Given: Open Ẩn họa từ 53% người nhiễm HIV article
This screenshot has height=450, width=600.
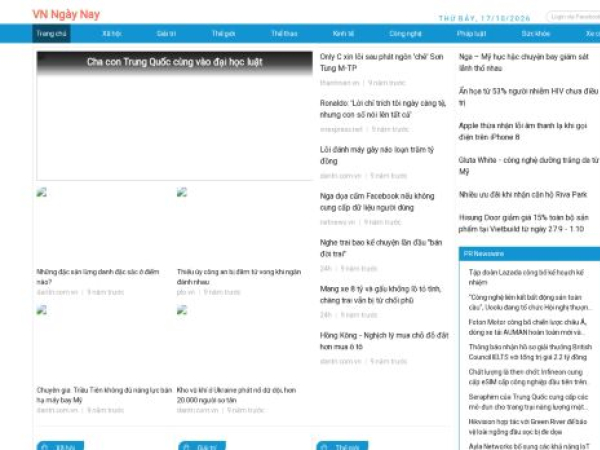Looking at the screenshot, I should coord(528,97).
